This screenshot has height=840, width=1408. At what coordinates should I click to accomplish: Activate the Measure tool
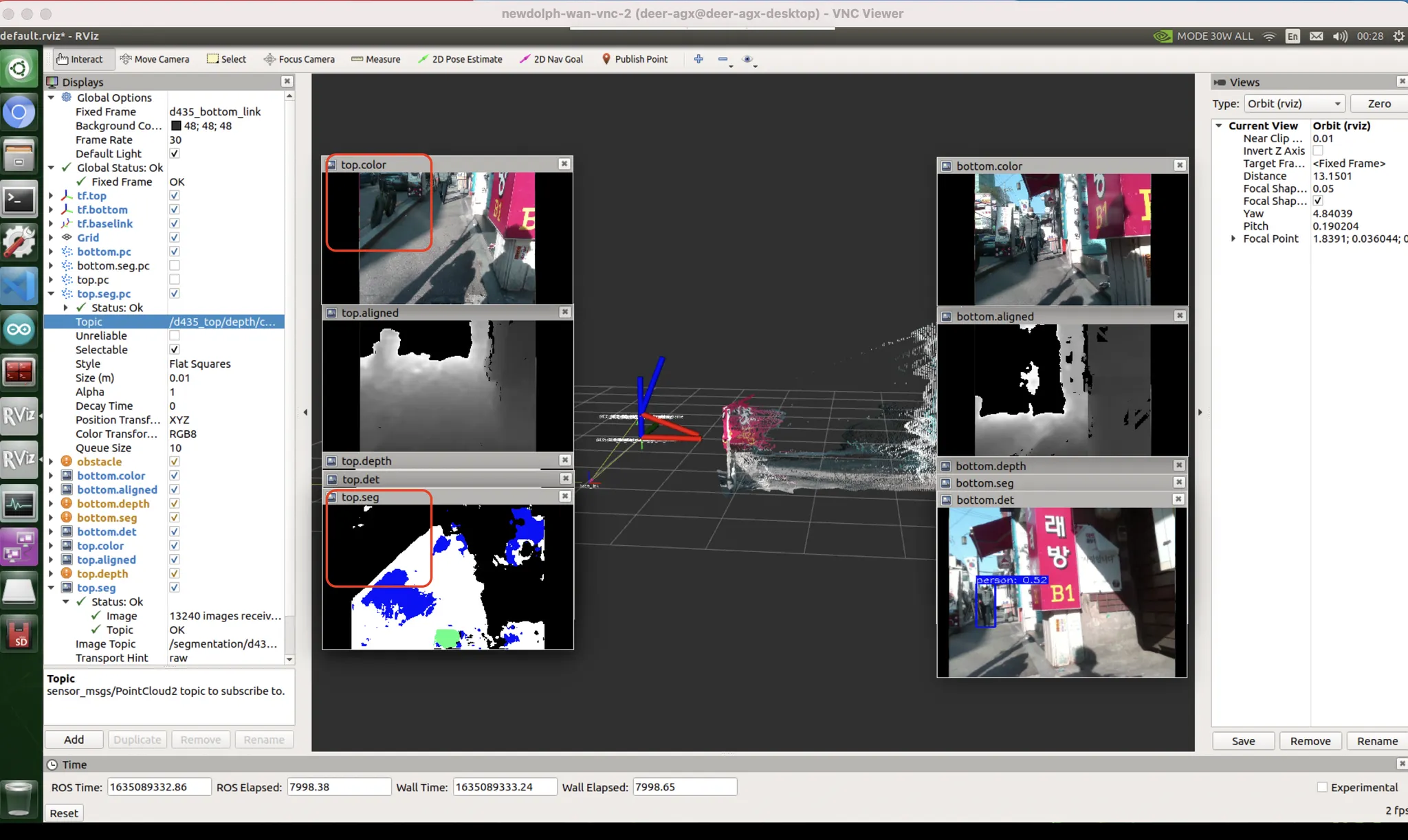pyautogui.click(x=375, y=59)
